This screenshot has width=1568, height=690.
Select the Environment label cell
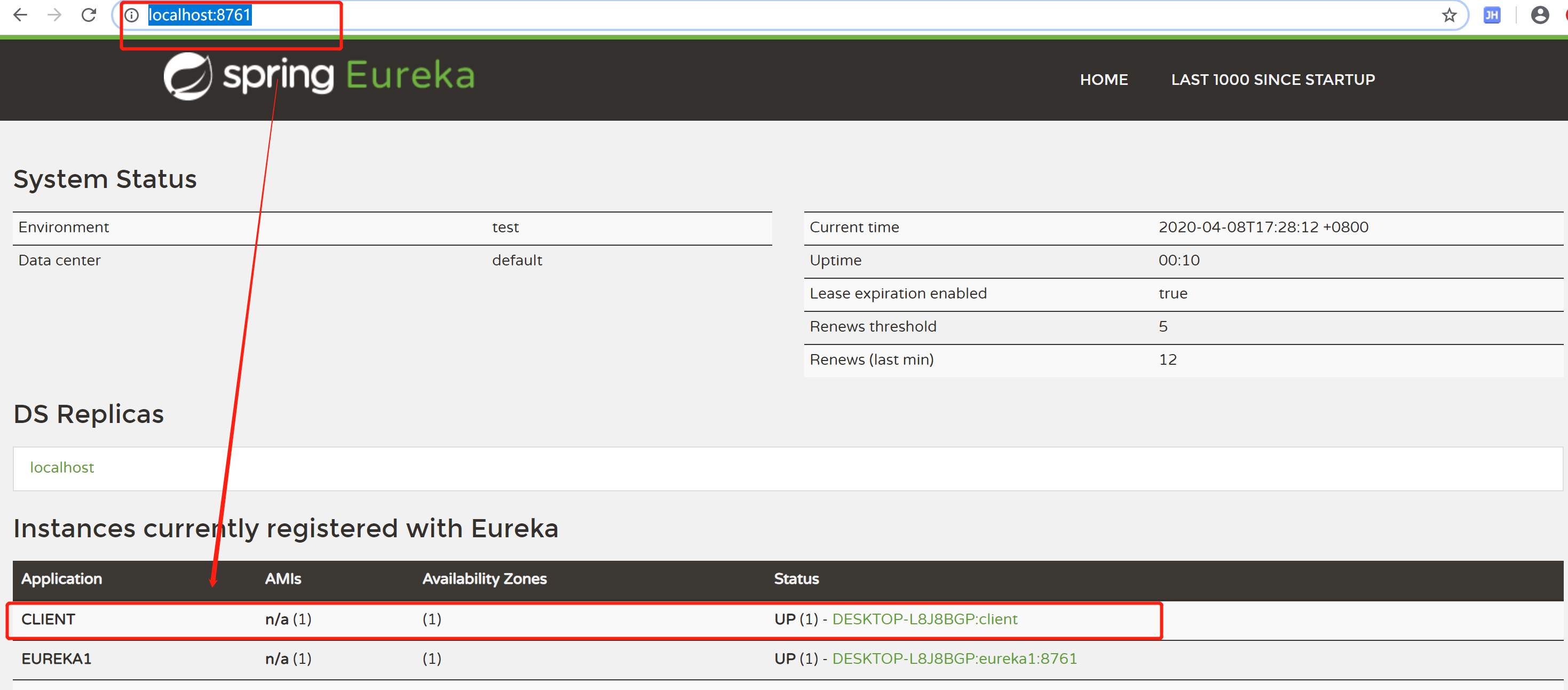pyautogui.click(x=64, y=227)
